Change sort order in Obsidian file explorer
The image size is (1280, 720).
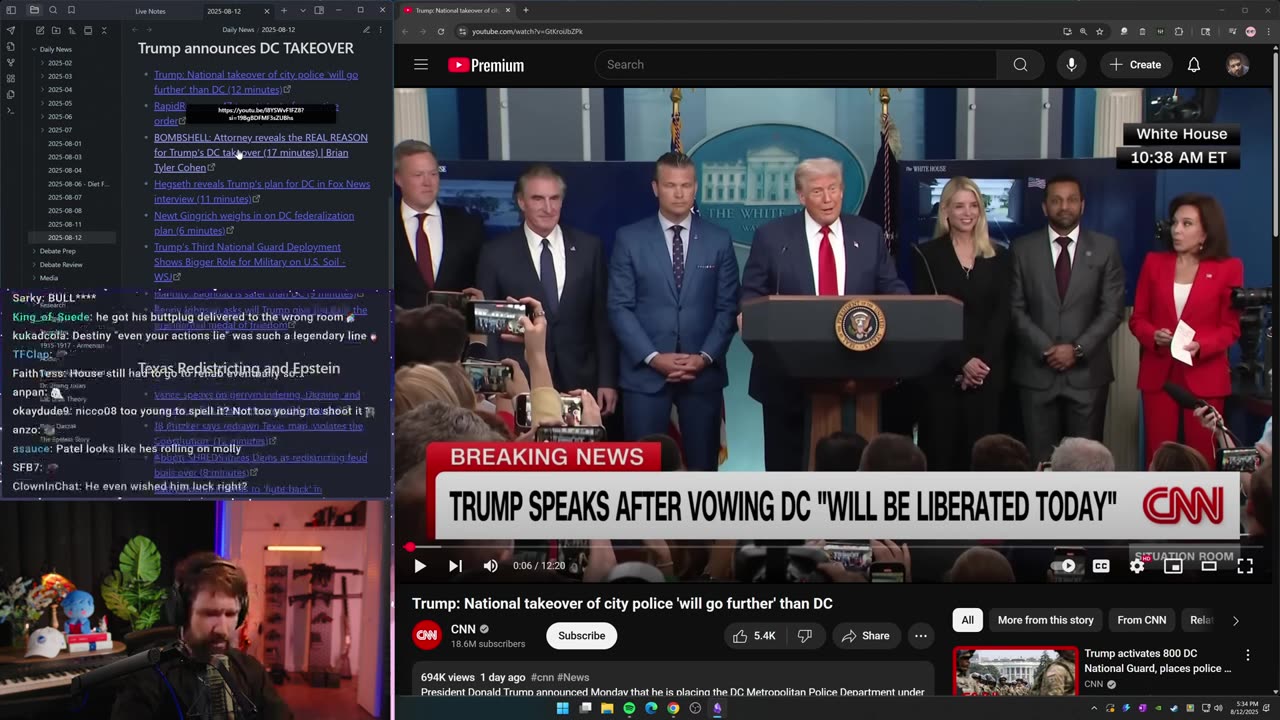point(71,31)
